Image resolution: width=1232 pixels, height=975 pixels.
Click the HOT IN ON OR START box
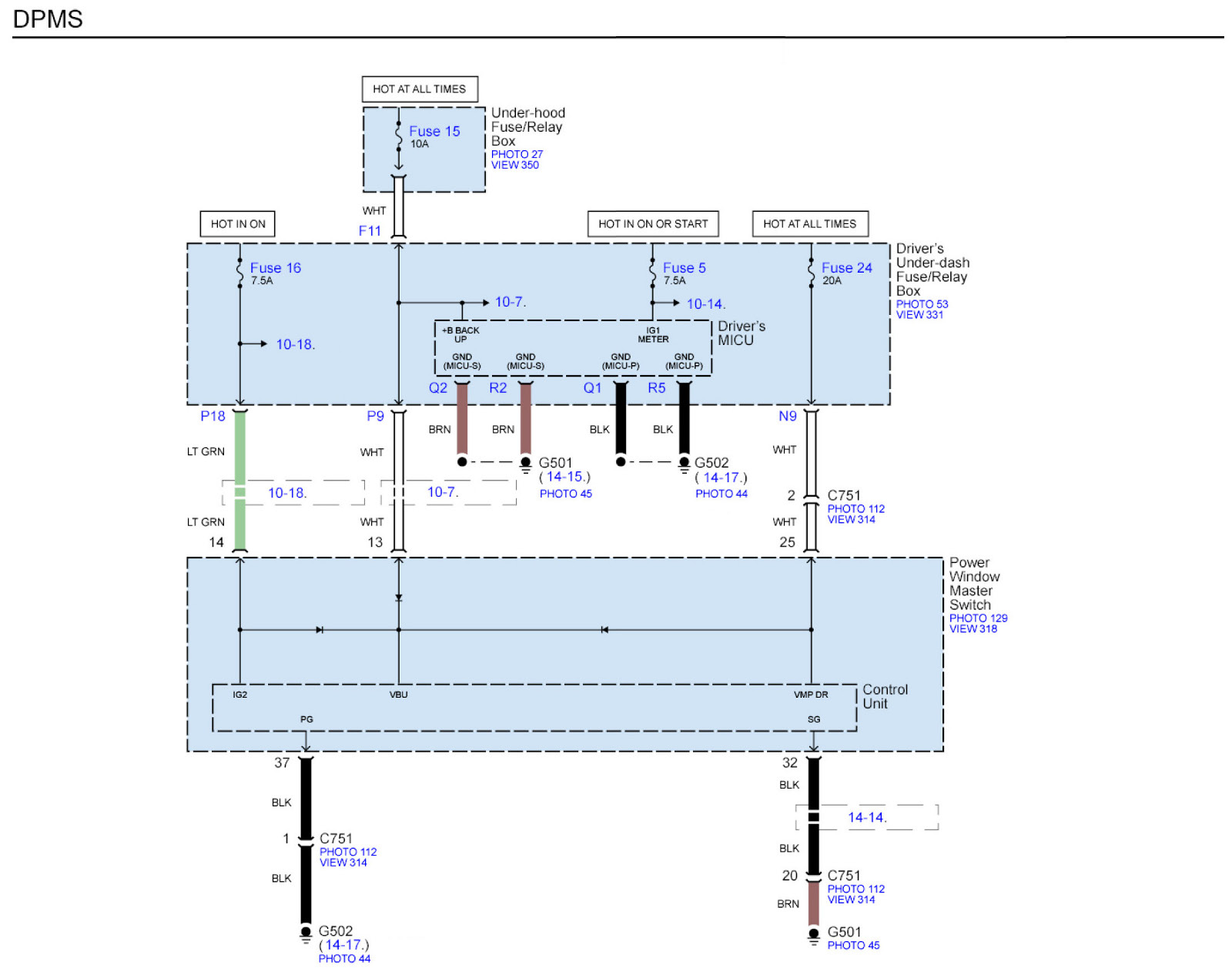coord(653,224)
